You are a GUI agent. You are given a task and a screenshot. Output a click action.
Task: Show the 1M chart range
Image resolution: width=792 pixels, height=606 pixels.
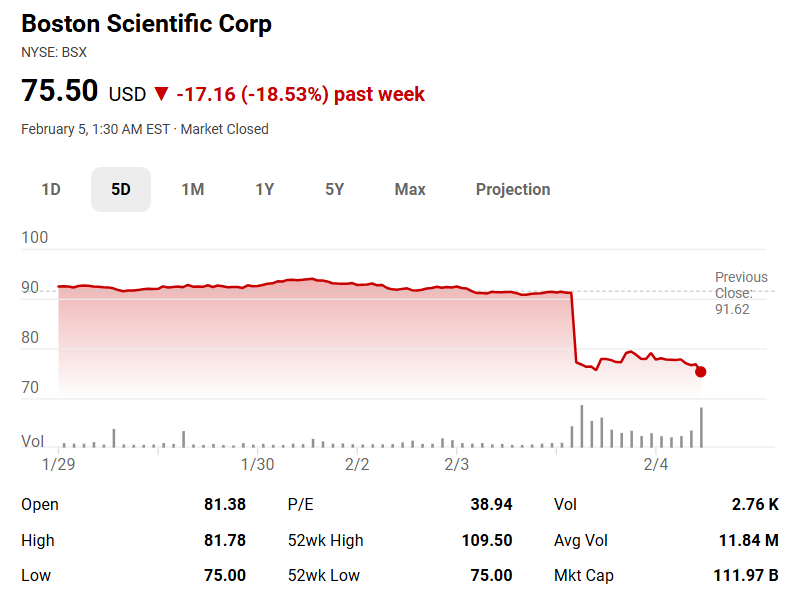click(193, 190)
